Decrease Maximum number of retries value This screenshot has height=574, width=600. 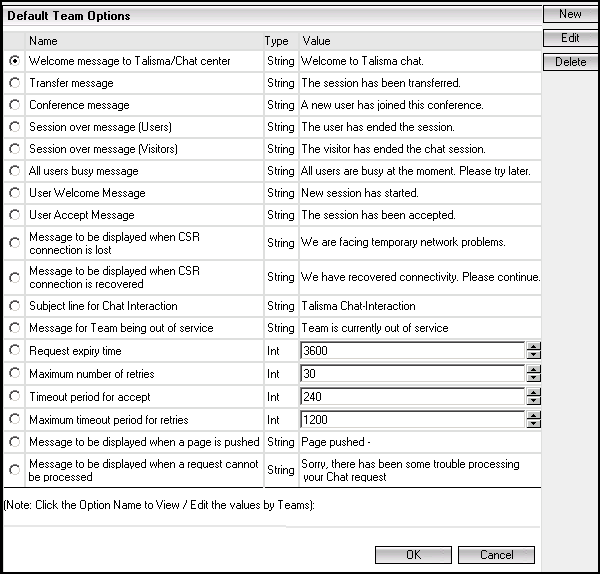tap(533, 377)
